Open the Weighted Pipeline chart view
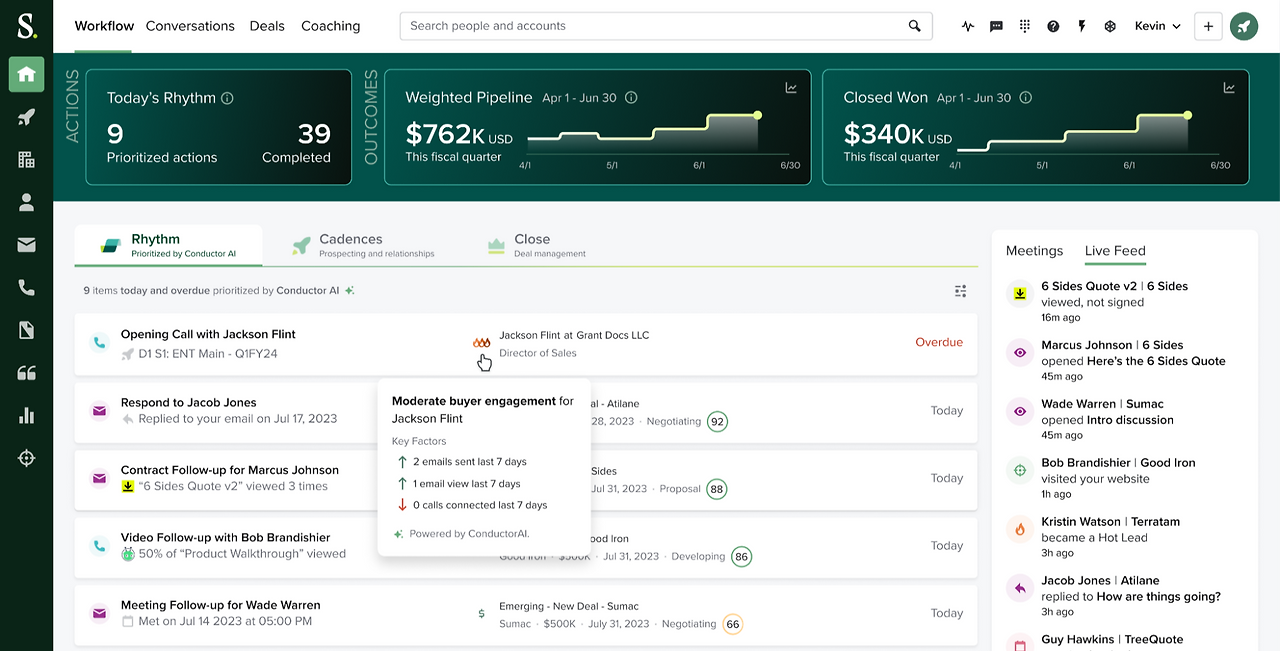This screenshot has height=651, width=1280. (x=791, y=87)
